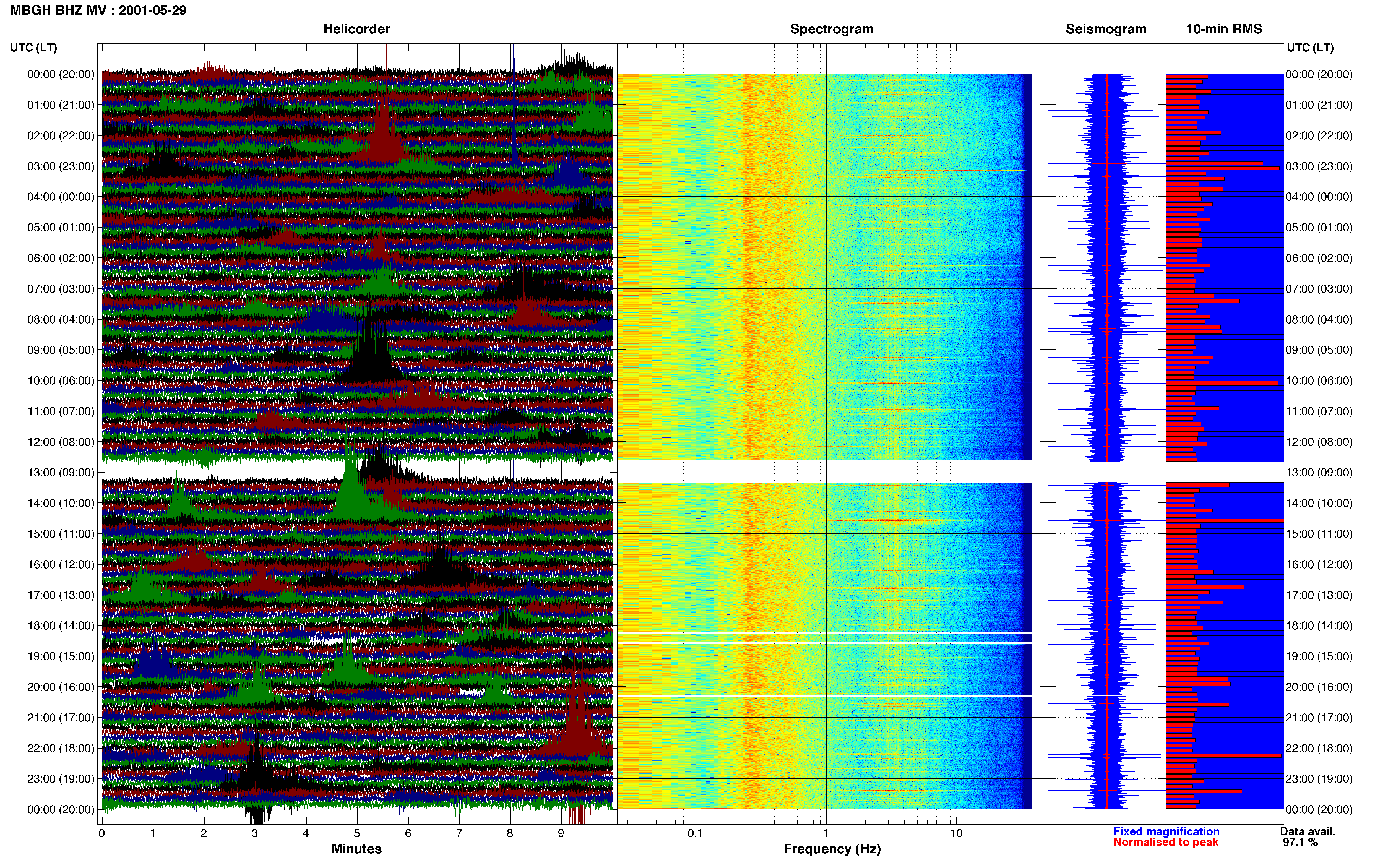
Task: Click the "5" tick on the Minutes axis
Action: coord(357,833)
